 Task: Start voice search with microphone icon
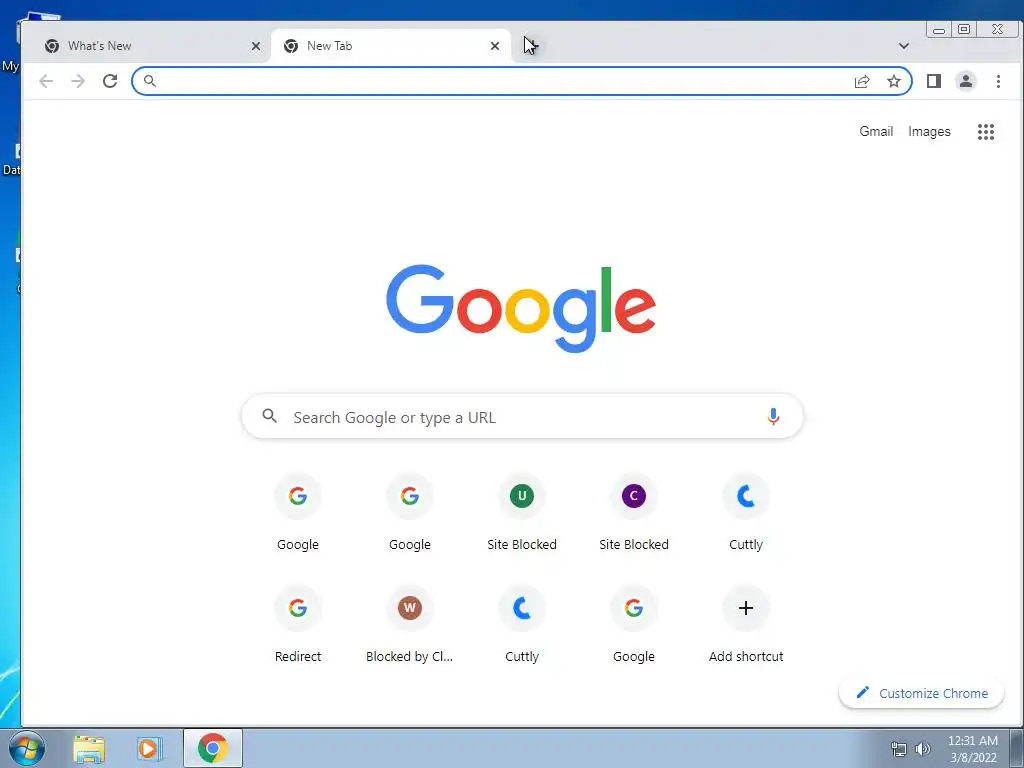(773, 416)
